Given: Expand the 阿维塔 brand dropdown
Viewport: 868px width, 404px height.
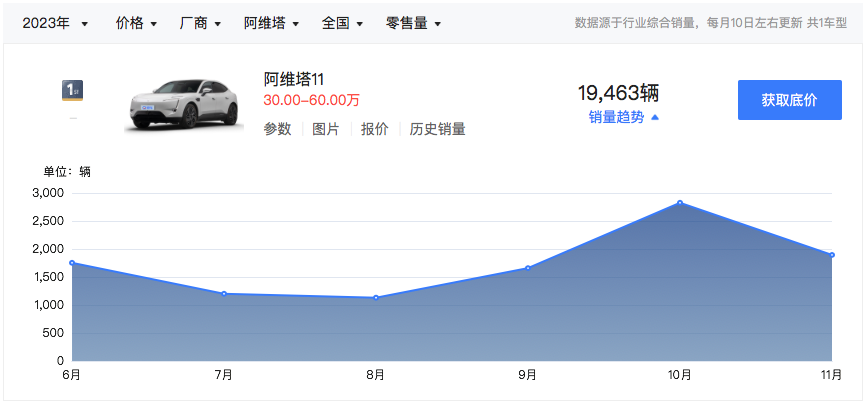Looking at the screenshot, I should click(271, 22).
